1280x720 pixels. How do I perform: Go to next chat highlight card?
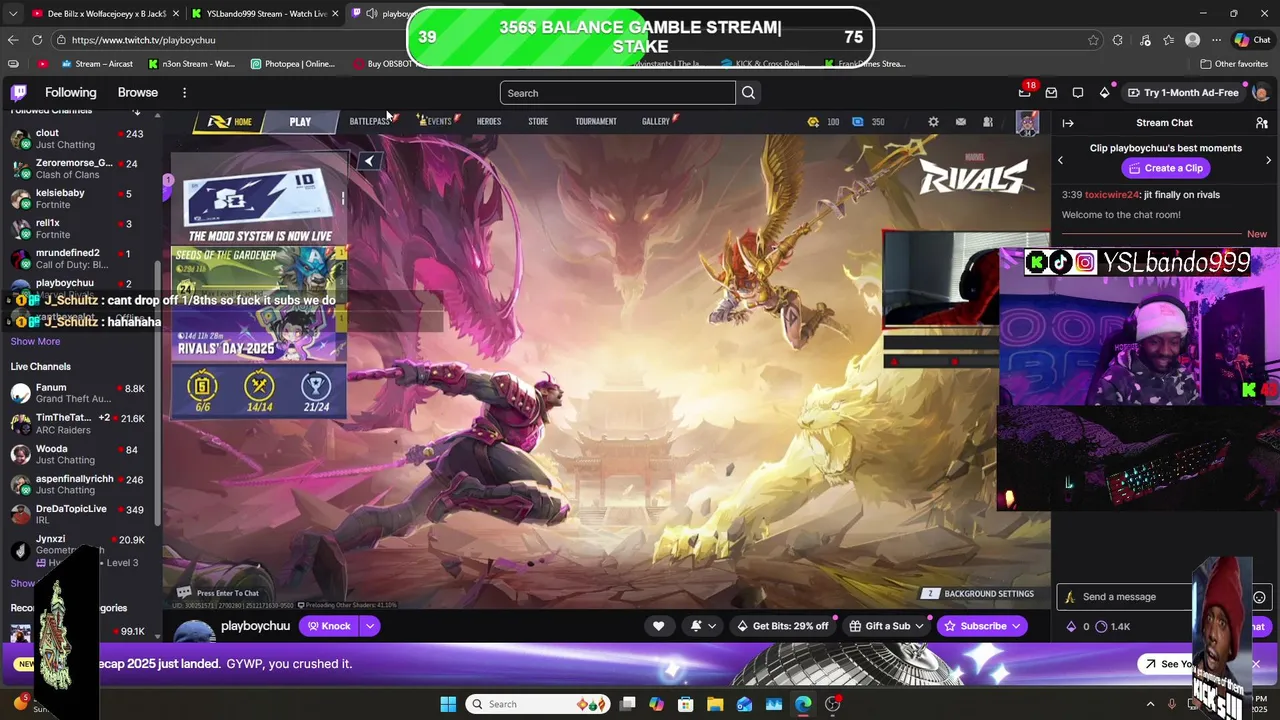tap(1268, 160)
